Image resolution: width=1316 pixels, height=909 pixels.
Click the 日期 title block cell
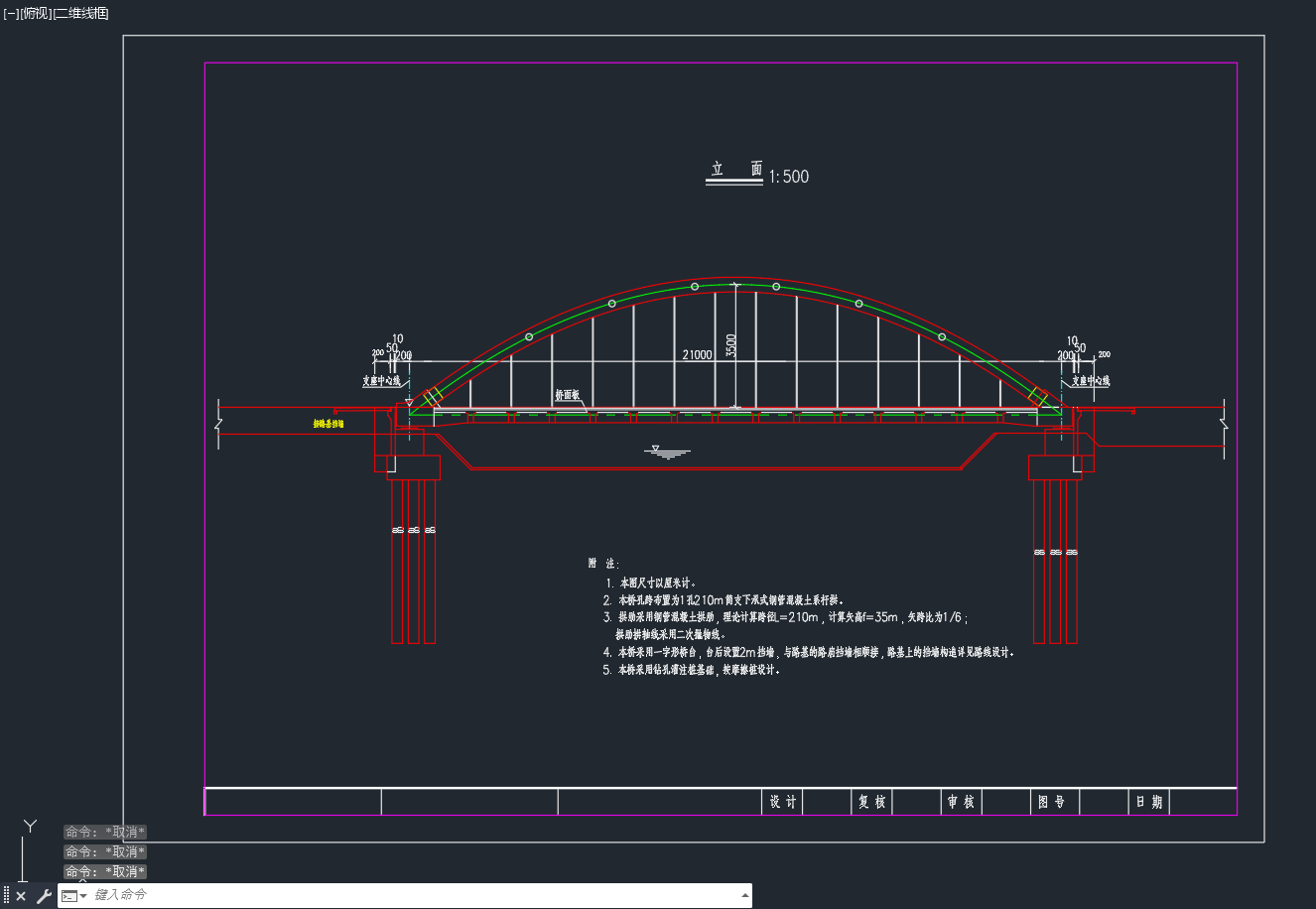coord(1149,802)
